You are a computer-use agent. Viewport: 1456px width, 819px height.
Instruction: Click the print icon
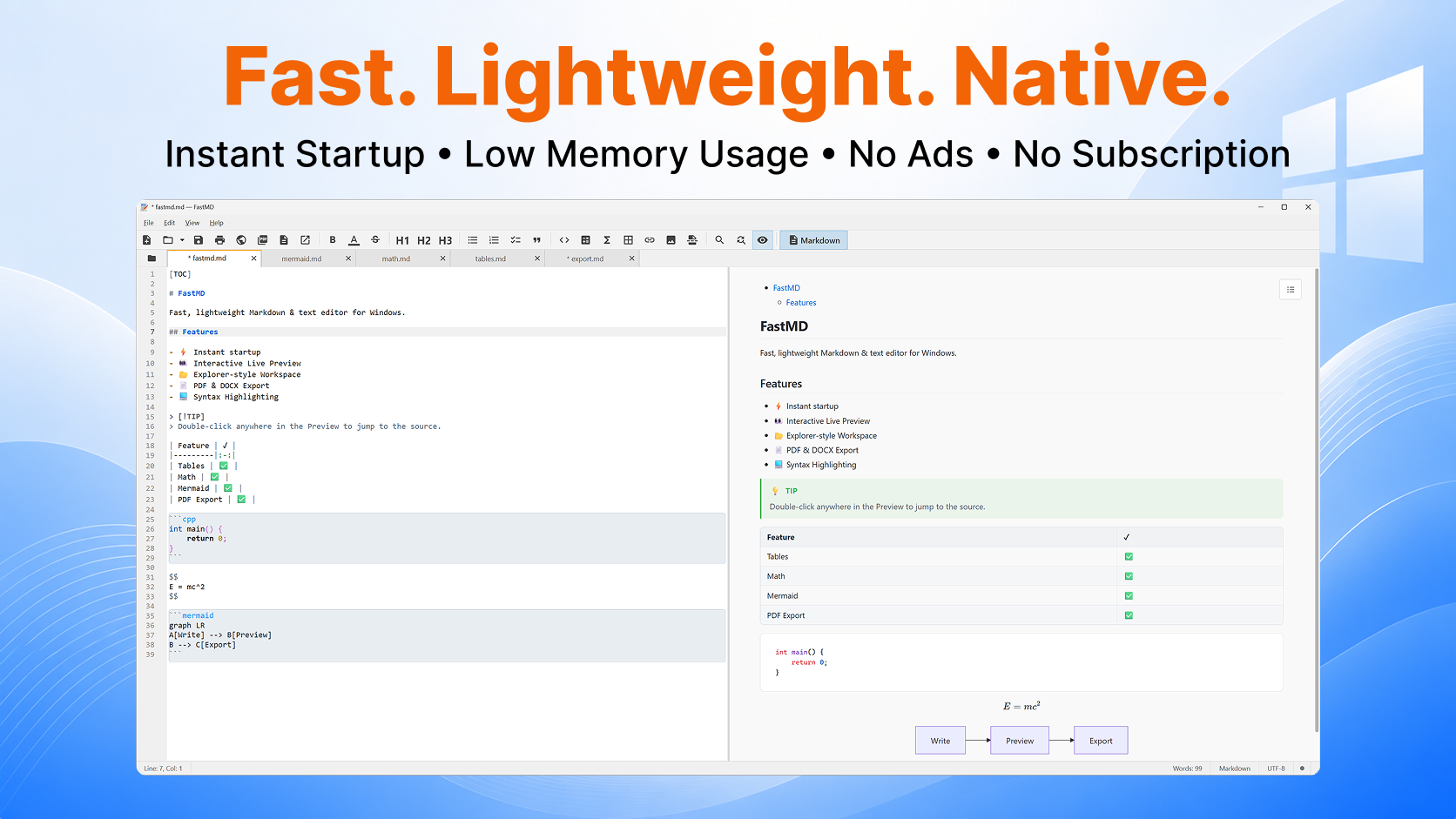click(219, 240)
